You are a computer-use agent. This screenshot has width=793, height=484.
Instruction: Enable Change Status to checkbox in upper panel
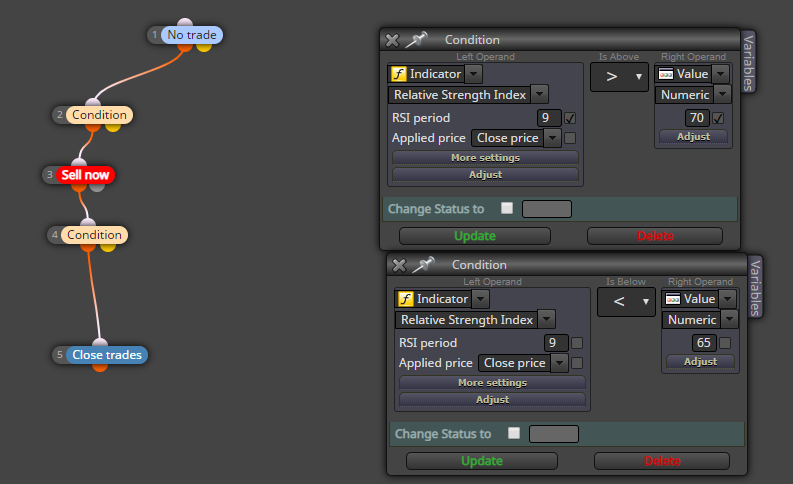[507, 208]
